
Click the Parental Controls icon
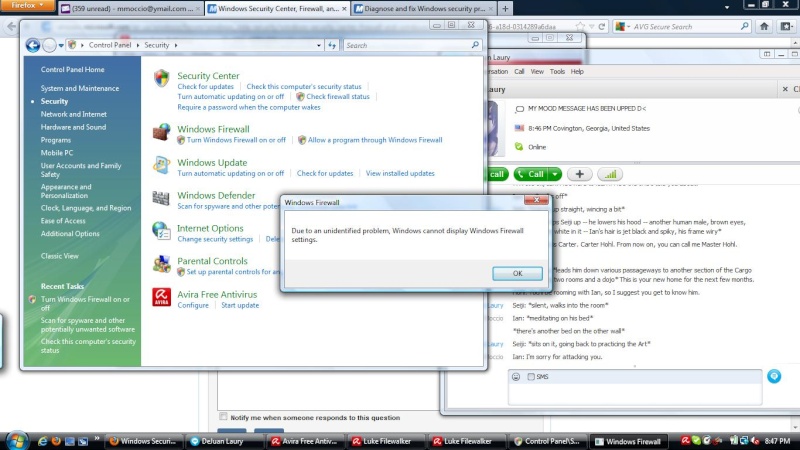point(162,264)
